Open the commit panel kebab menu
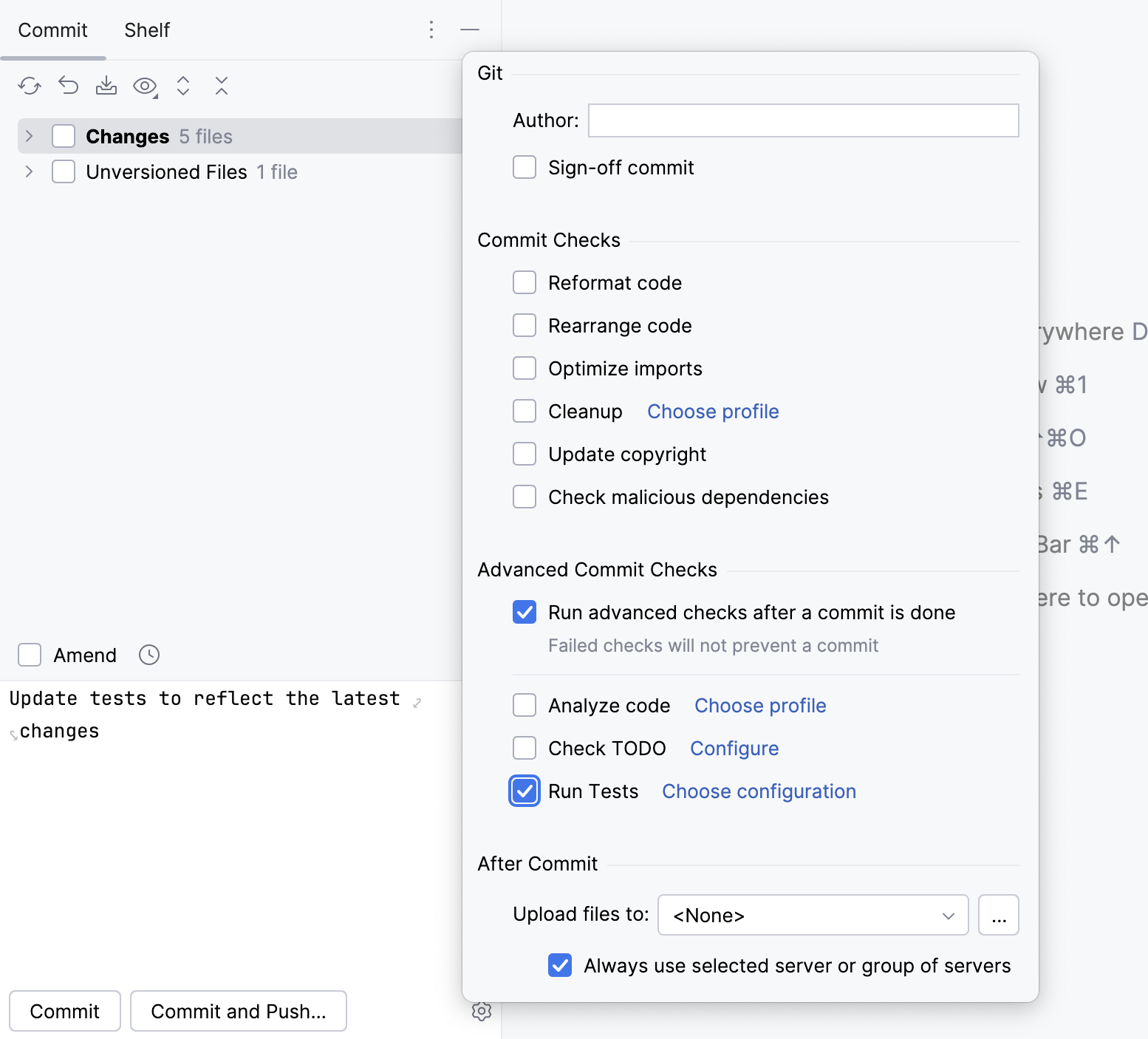 click(x=431, y=30)
